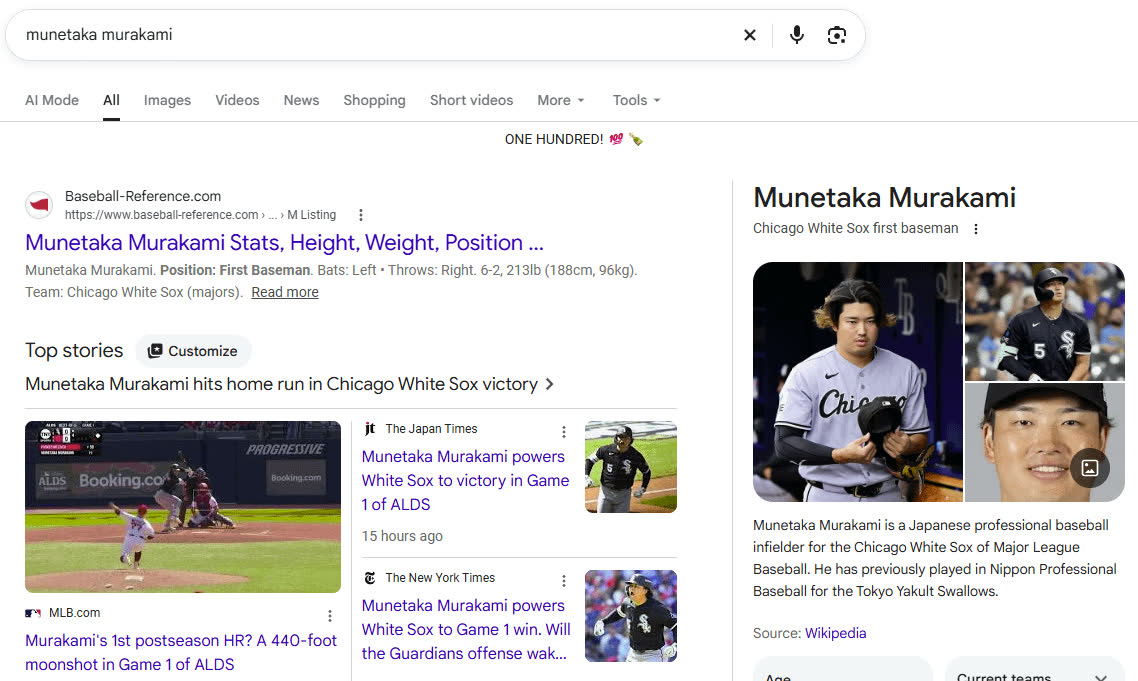Open New York Times Game 1 win article
The image size is (1138, 681).
(x=466, y=629)
